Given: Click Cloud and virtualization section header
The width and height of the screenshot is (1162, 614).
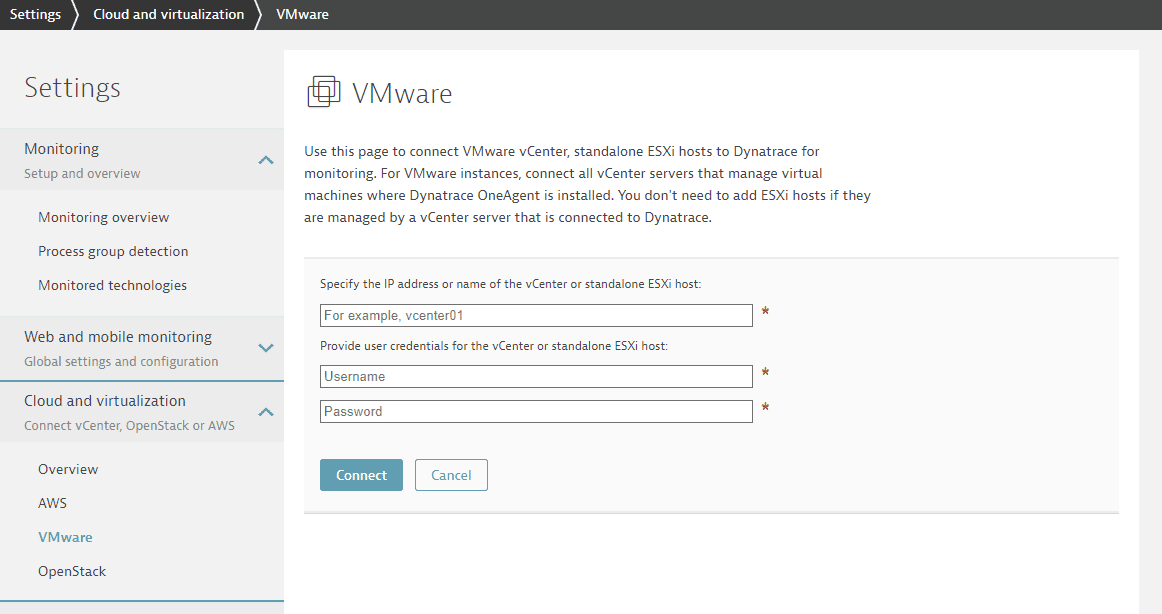Looking at the screenshot, I should pyautogui.click(x=142, y=412).
